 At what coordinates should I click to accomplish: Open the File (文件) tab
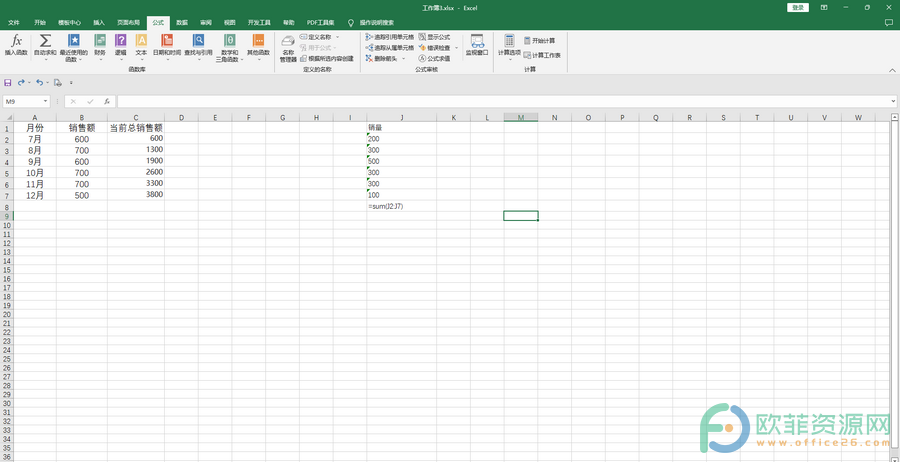coord(14,22)
